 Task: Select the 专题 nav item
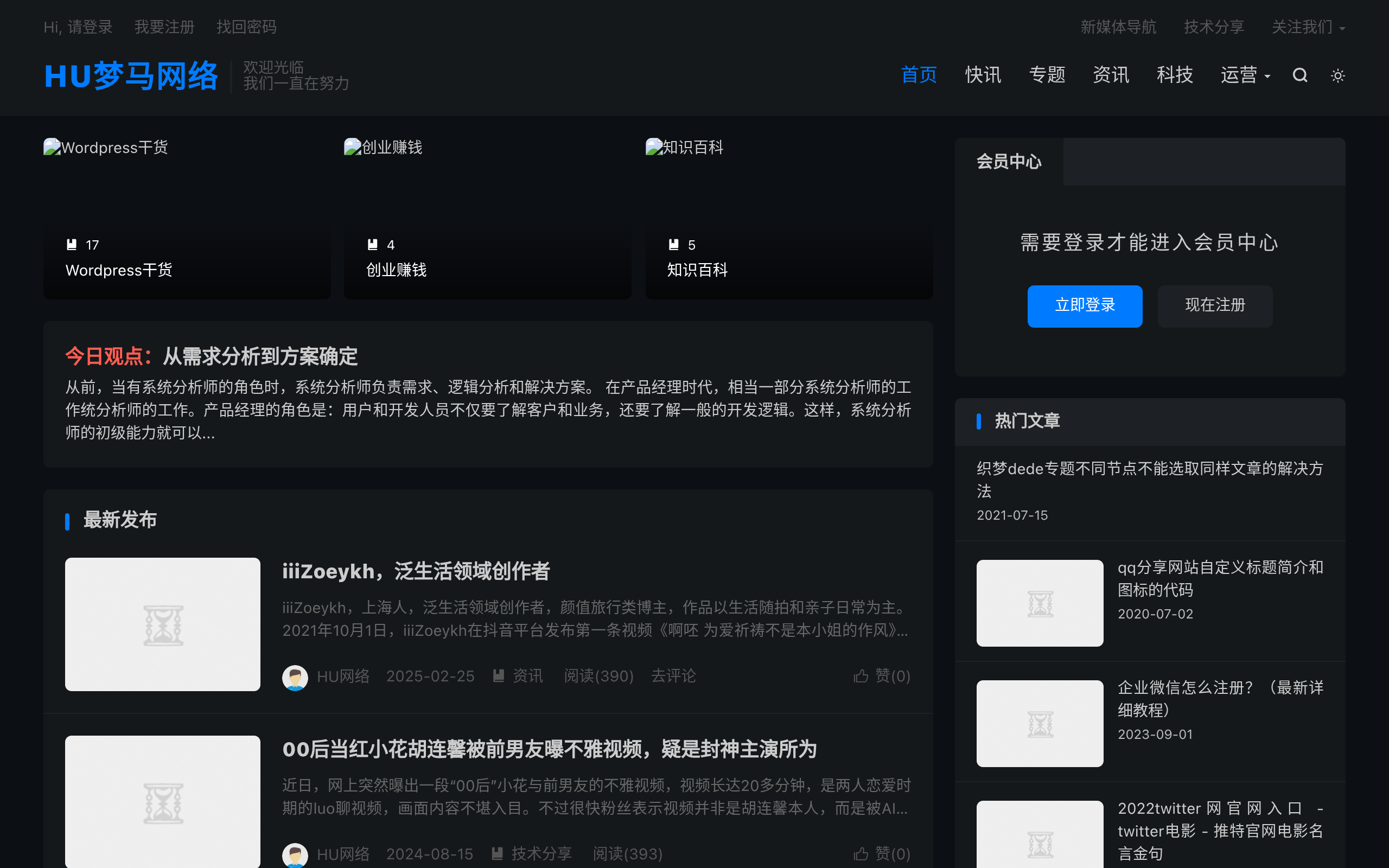[x=1047, y=75]
